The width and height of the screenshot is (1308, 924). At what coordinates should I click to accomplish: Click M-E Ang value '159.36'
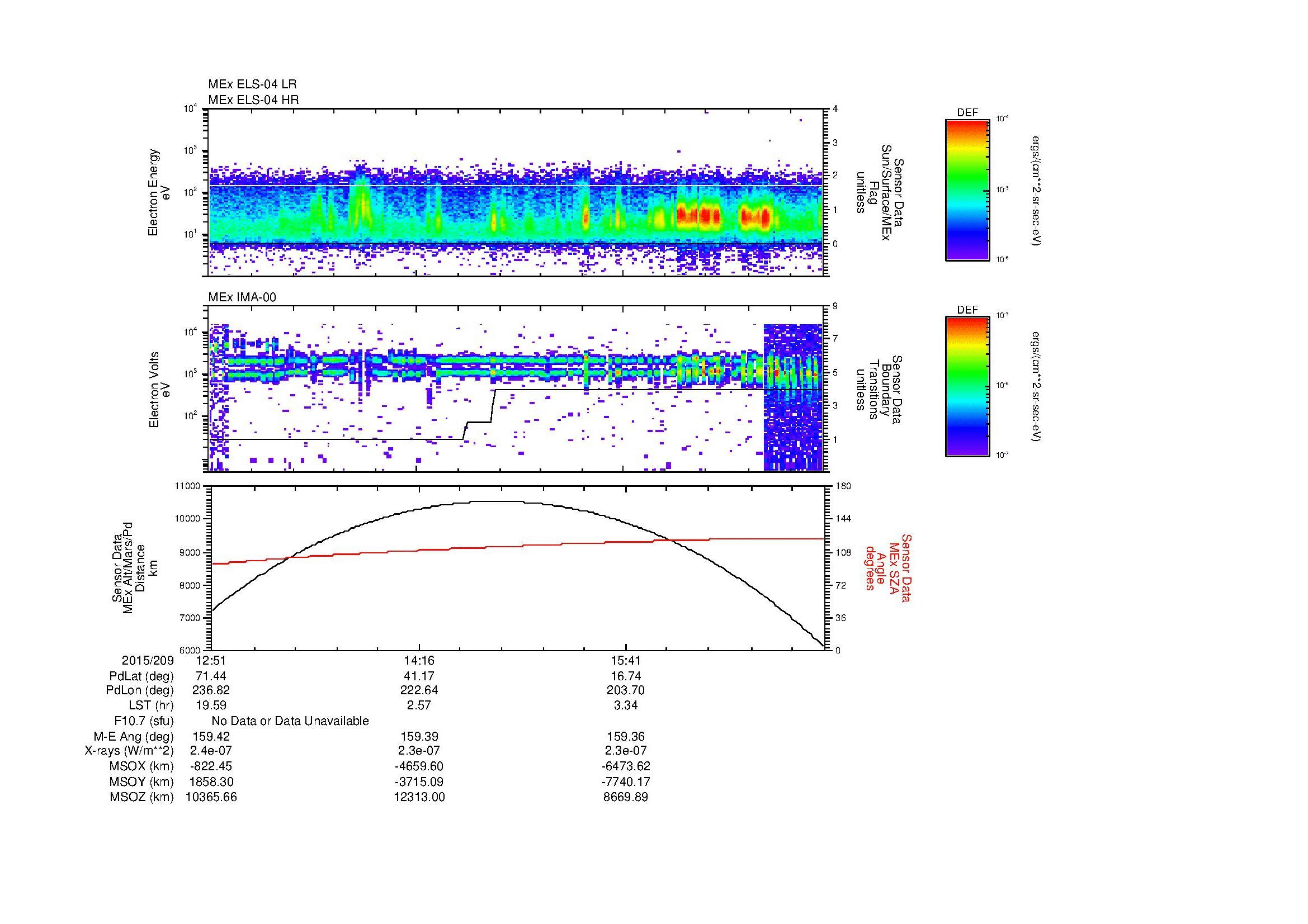click(x=626, y=736)
